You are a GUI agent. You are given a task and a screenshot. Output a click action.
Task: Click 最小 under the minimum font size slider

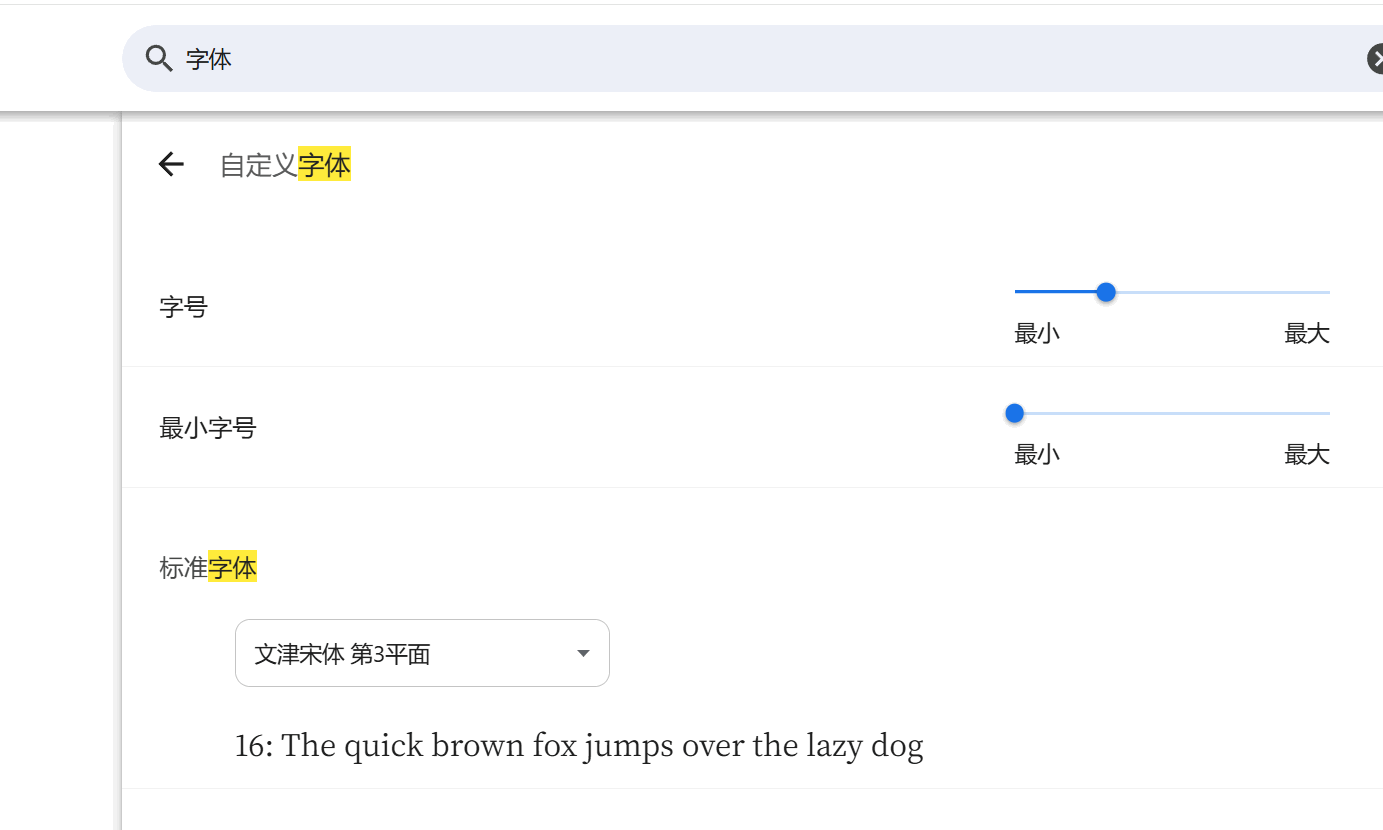1036,454
